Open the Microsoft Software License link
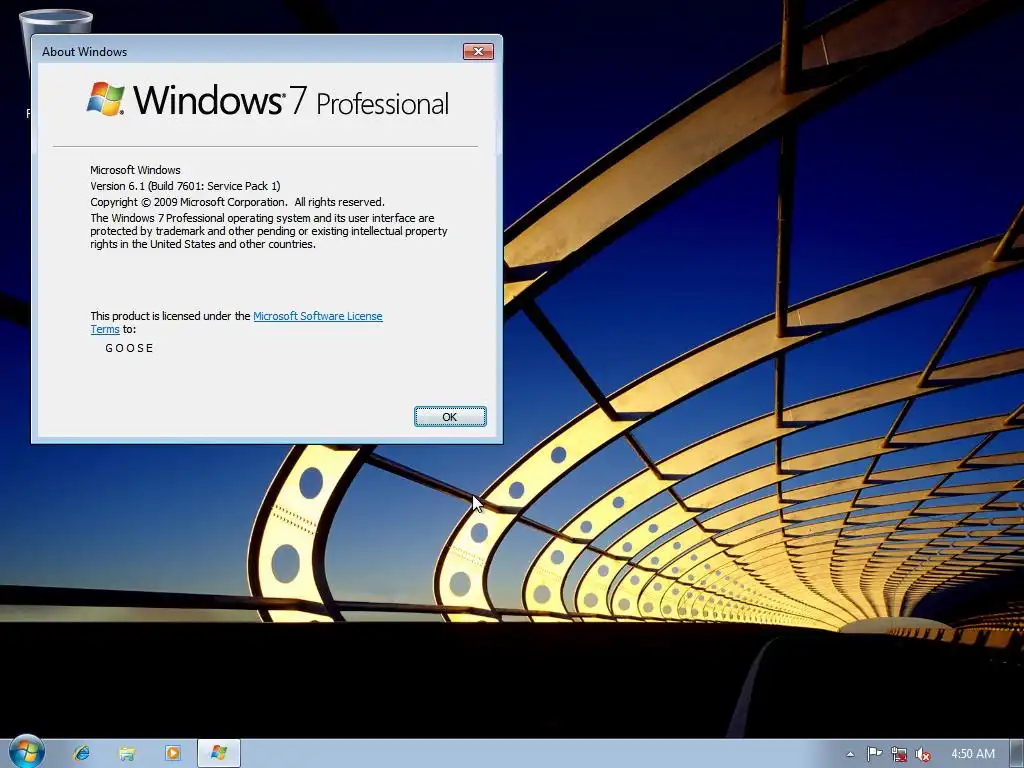The height and width of the screenshot is (768, 1024). [317, 316]
